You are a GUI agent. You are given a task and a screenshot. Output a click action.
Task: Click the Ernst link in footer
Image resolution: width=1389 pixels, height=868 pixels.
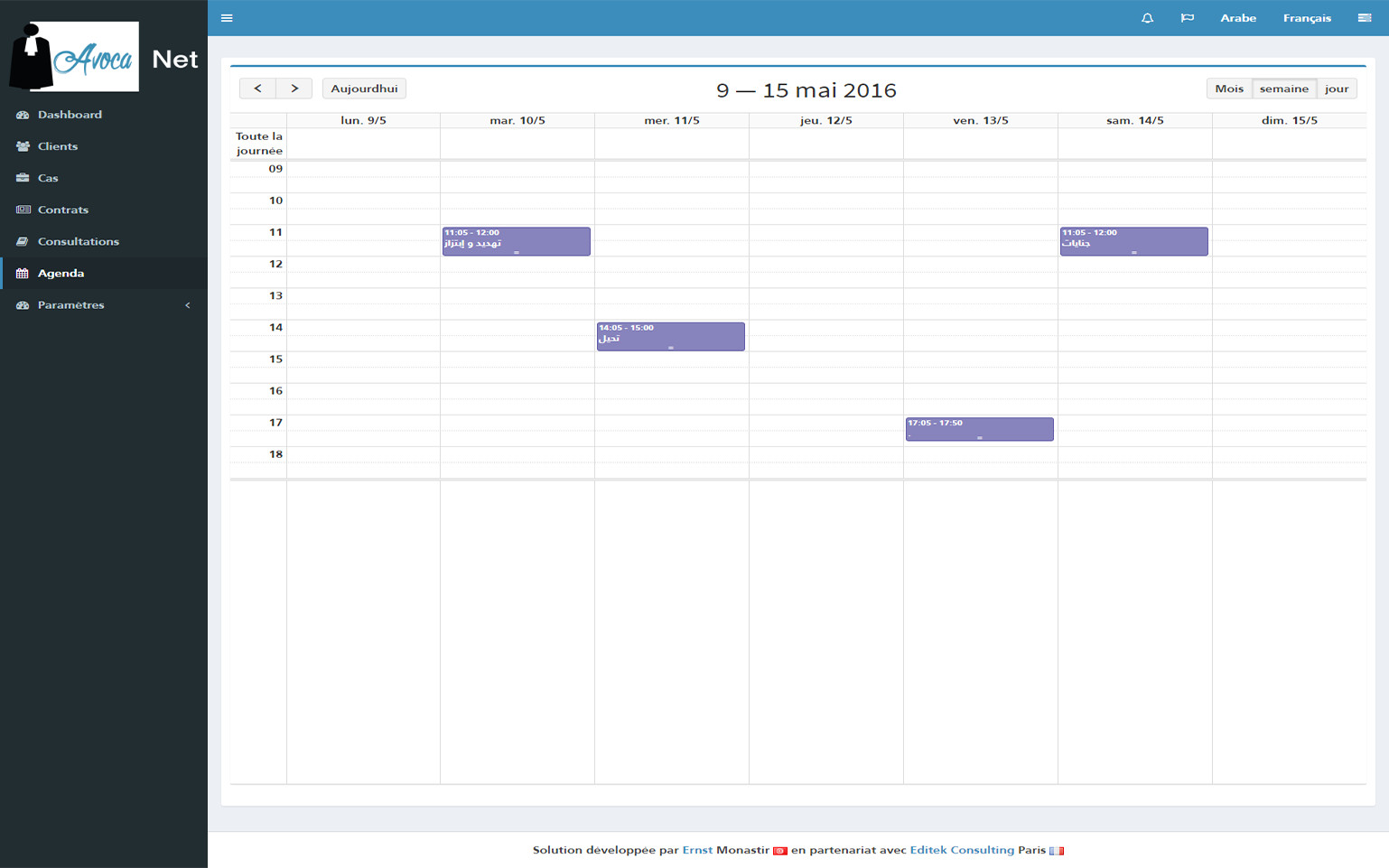(697, 850)
